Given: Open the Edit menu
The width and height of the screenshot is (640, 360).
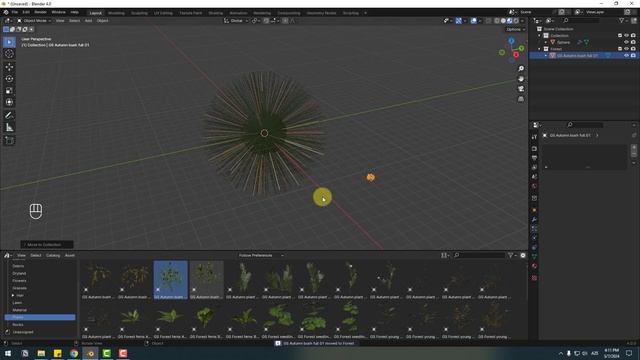Looking at the screenshot, I should click(x=26, y=12).
